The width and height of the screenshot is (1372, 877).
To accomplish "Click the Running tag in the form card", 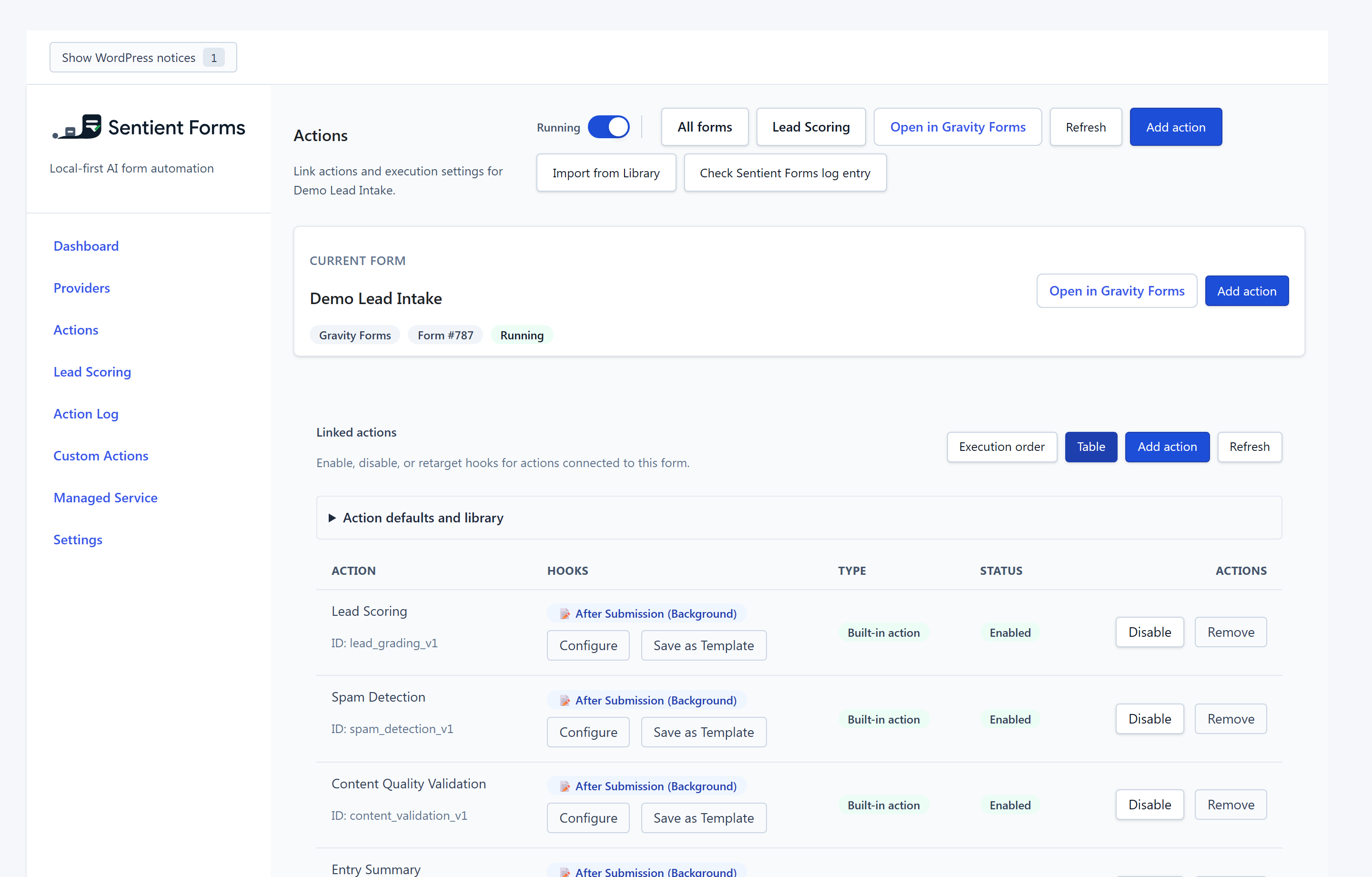I will coord(521,335).
